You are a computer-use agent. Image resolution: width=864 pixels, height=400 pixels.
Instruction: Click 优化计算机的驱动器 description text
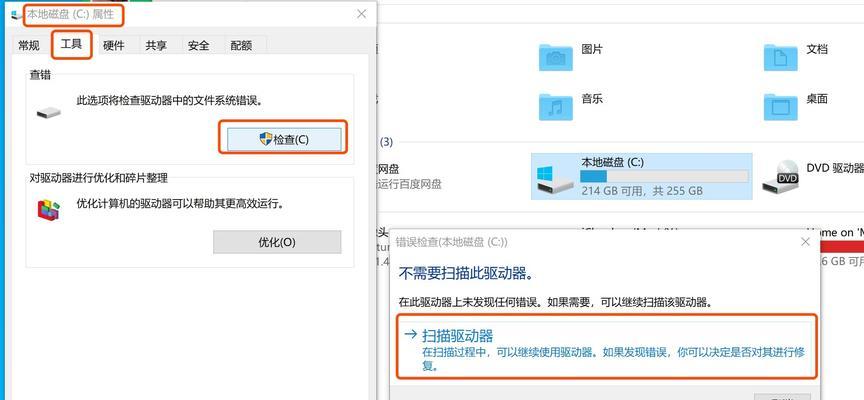point(182,203)
